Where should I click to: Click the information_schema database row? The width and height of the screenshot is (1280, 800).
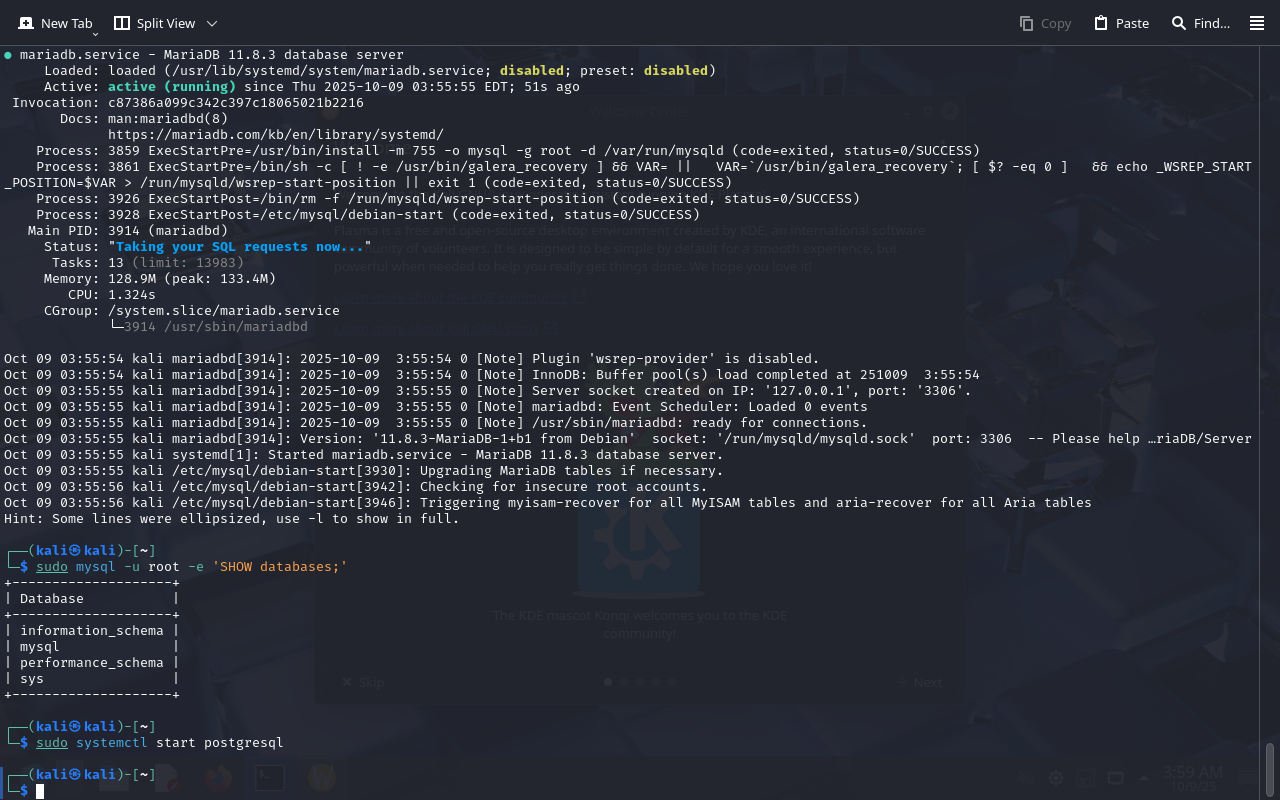point(91,631)
